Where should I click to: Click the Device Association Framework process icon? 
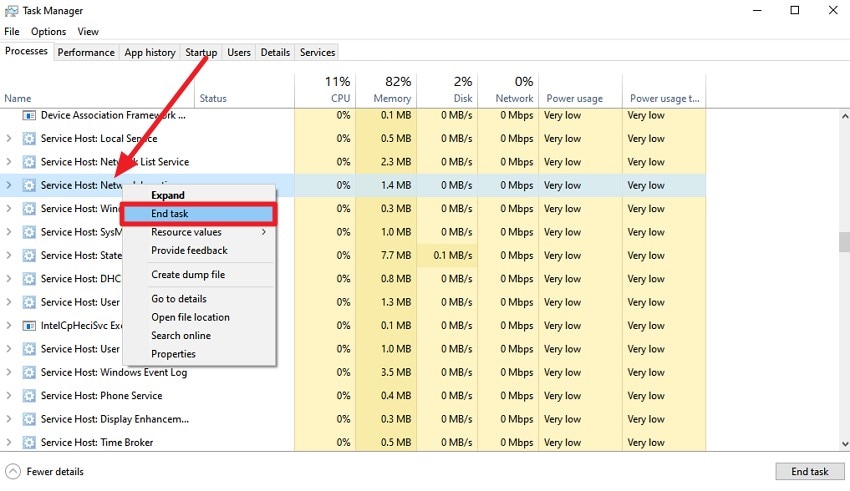(x=29, y=115)
